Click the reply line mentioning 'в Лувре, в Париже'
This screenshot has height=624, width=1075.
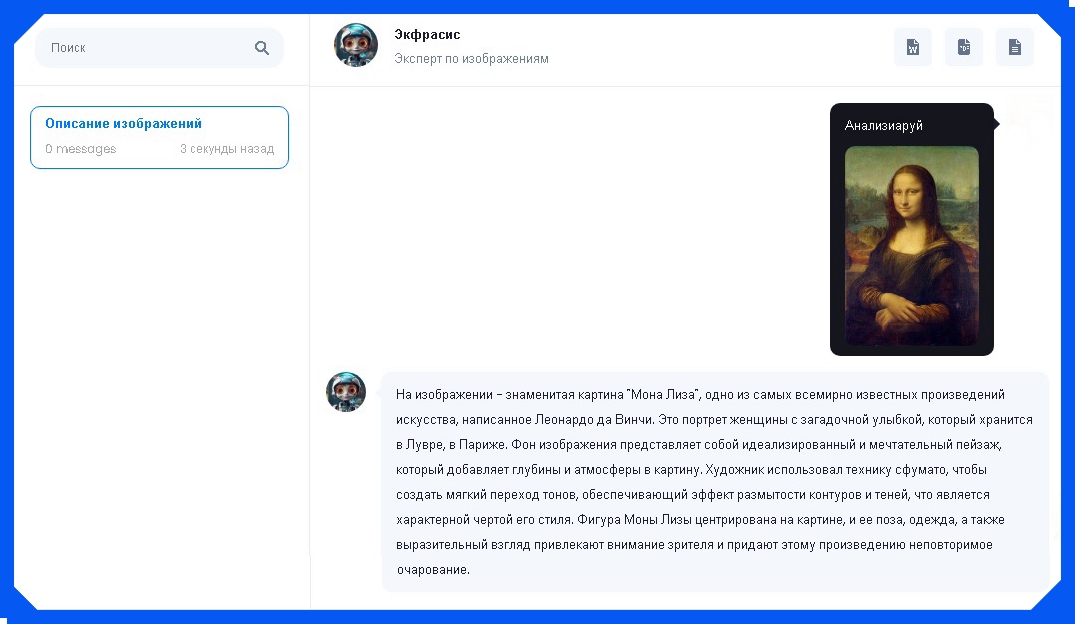click(699, 444)
